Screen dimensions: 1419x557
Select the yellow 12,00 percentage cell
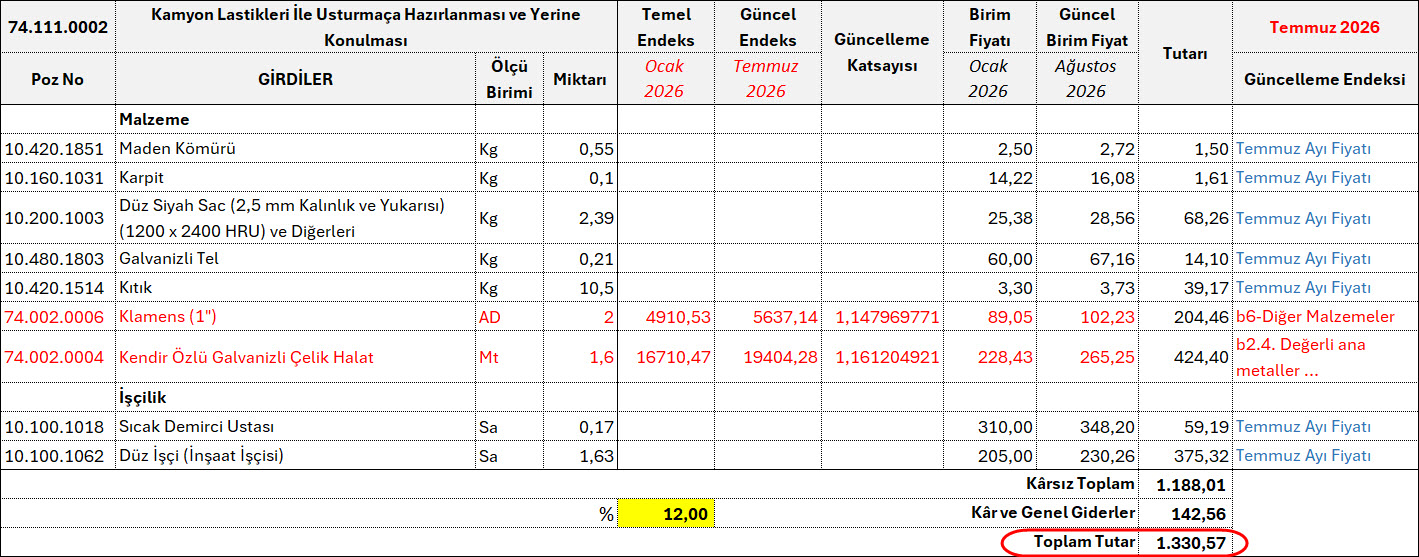665,514
